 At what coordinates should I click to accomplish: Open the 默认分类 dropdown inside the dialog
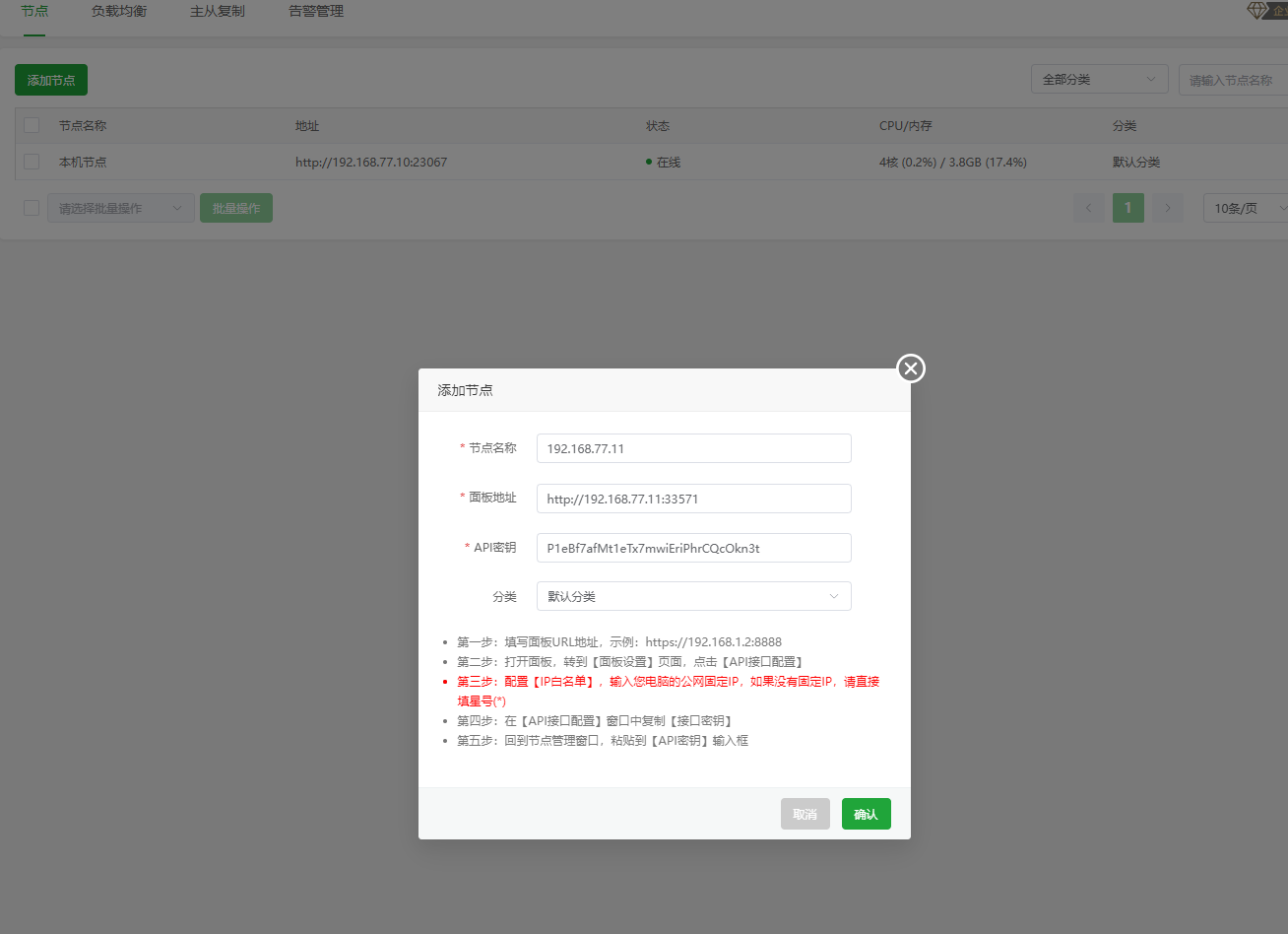tap(693, 596)
